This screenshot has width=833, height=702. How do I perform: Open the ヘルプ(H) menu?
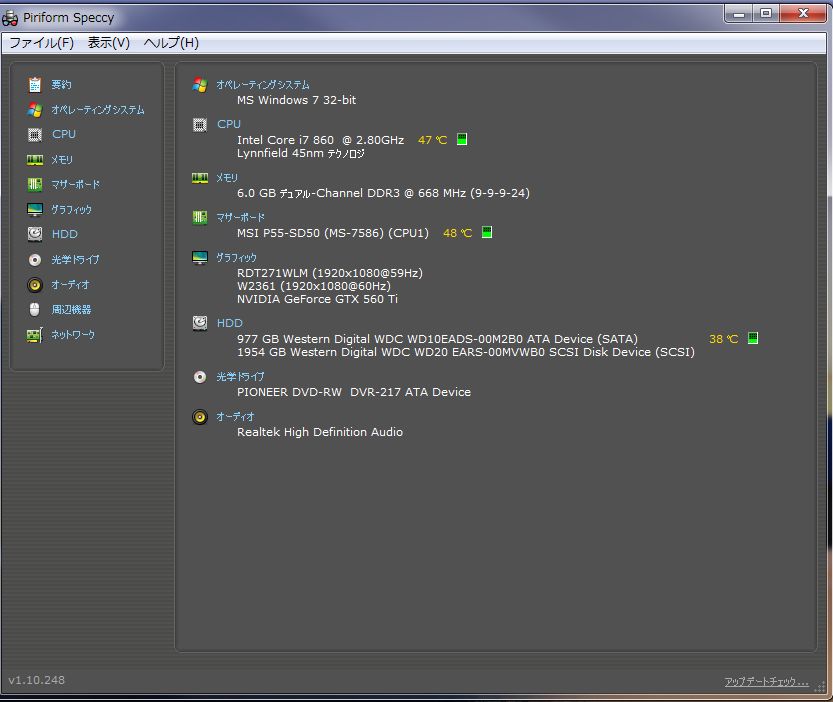[x=171, y=43]
